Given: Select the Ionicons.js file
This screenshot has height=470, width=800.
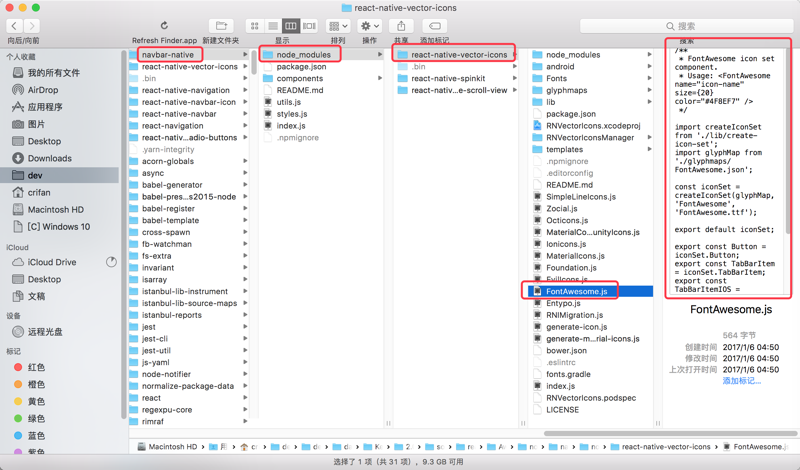Looking at the screenshot, I should click(566, 244).
